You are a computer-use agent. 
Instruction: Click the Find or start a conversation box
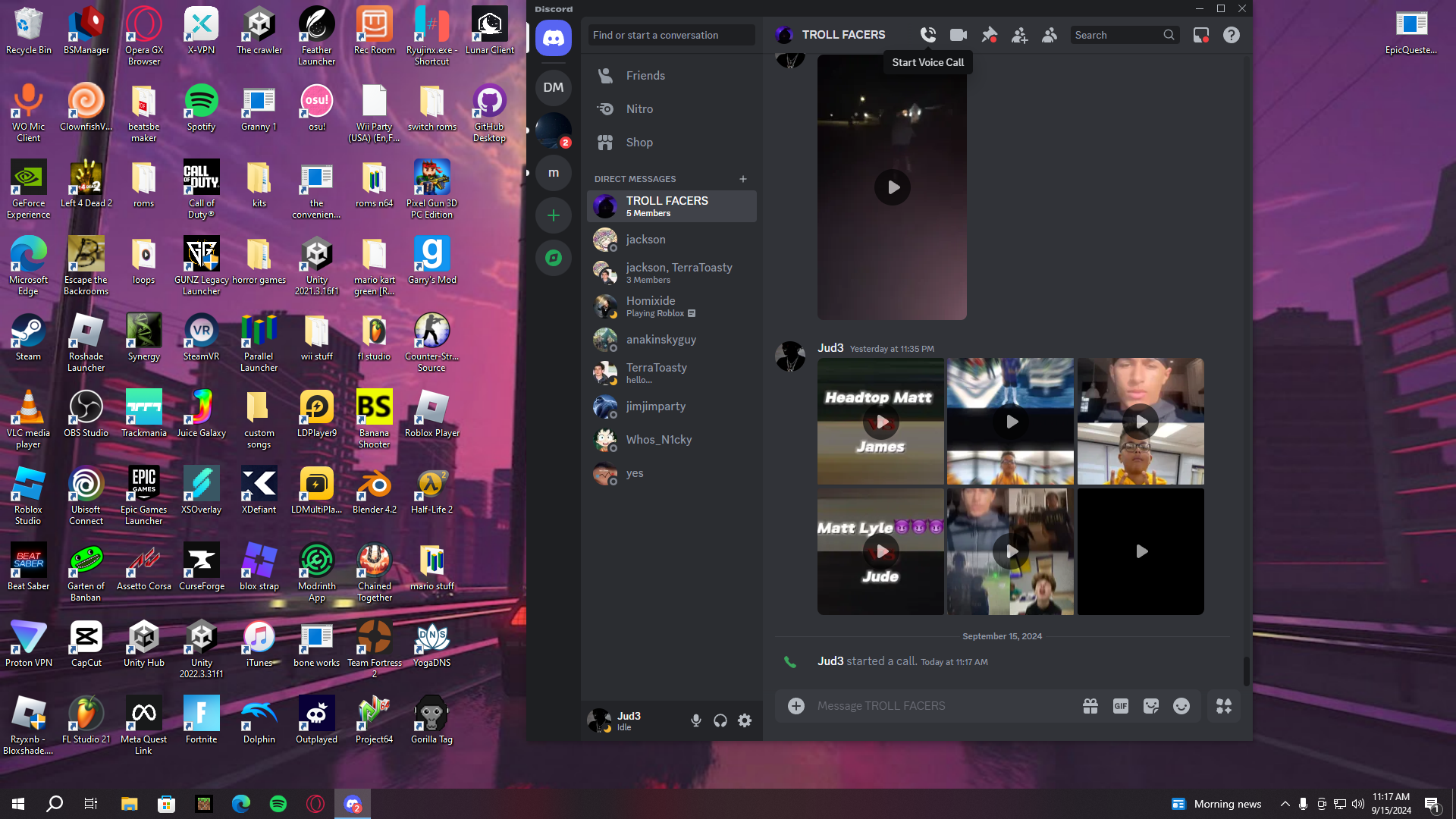tap(671, 35)
